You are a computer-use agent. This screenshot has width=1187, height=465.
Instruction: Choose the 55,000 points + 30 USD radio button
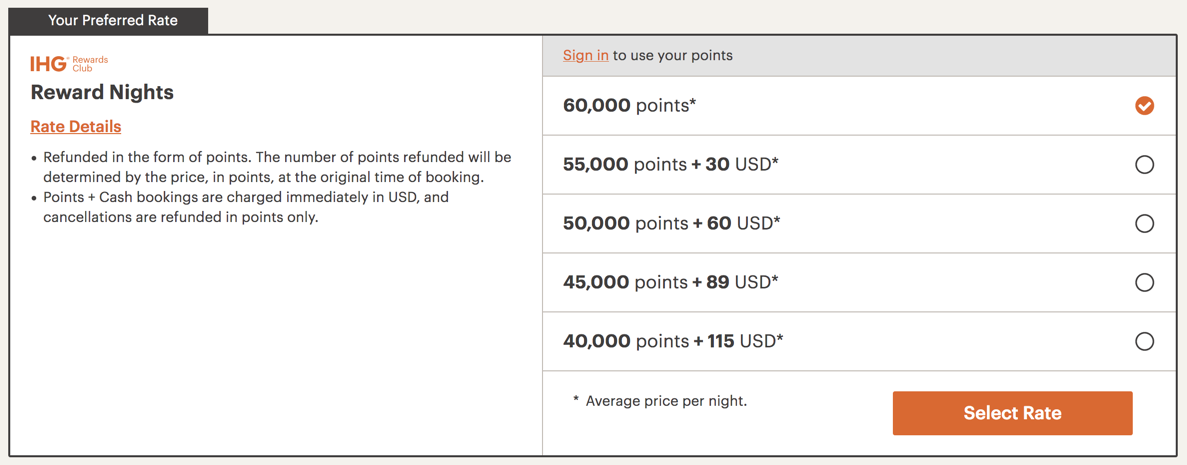click(x=1144, y=165)
